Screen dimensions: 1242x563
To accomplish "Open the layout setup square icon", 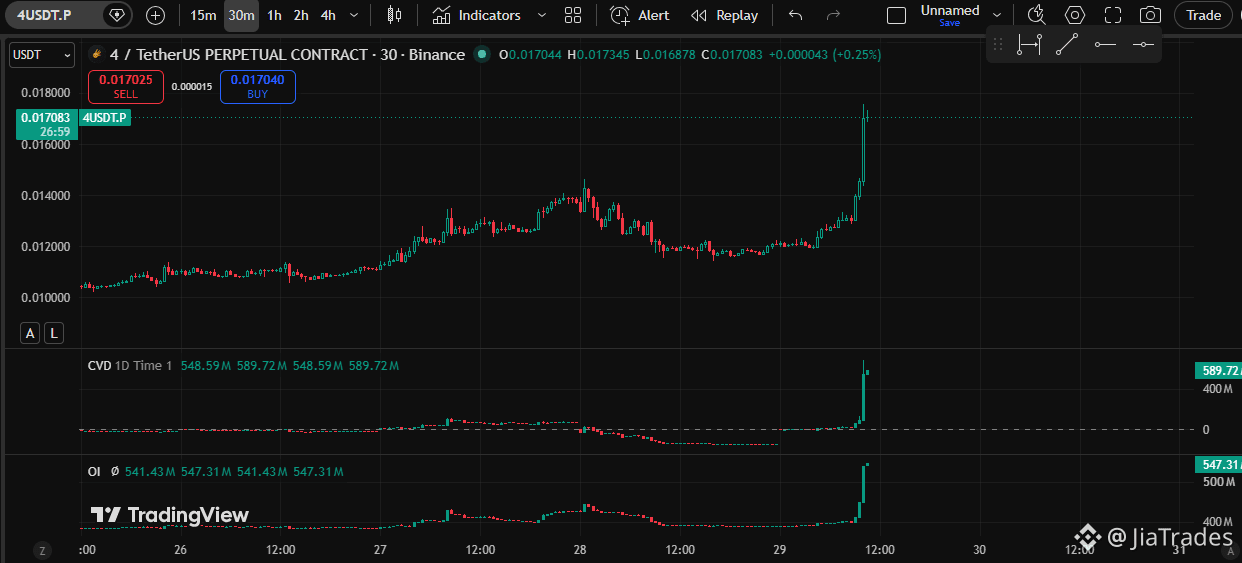I will coord(897,15).
